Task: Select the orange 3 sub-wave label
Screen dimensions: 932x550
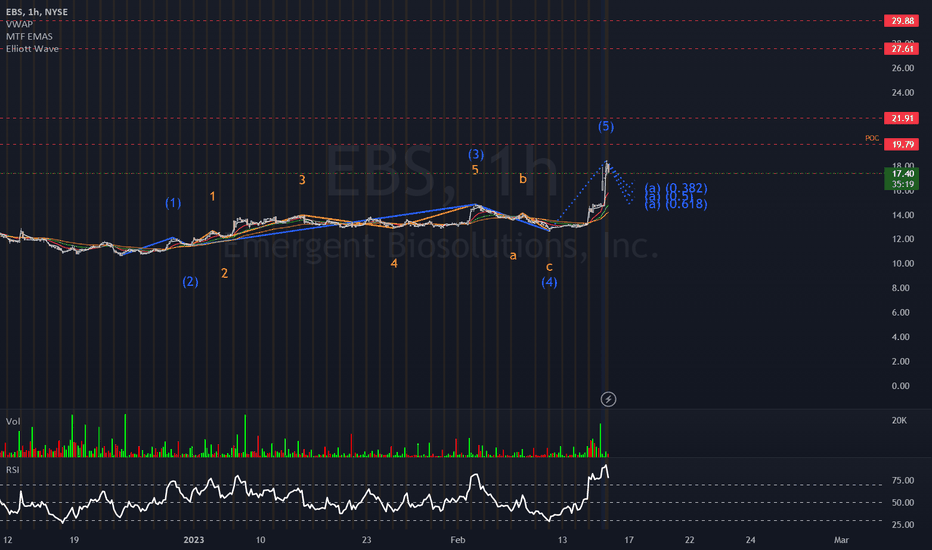Action: (x=302, y=180)
